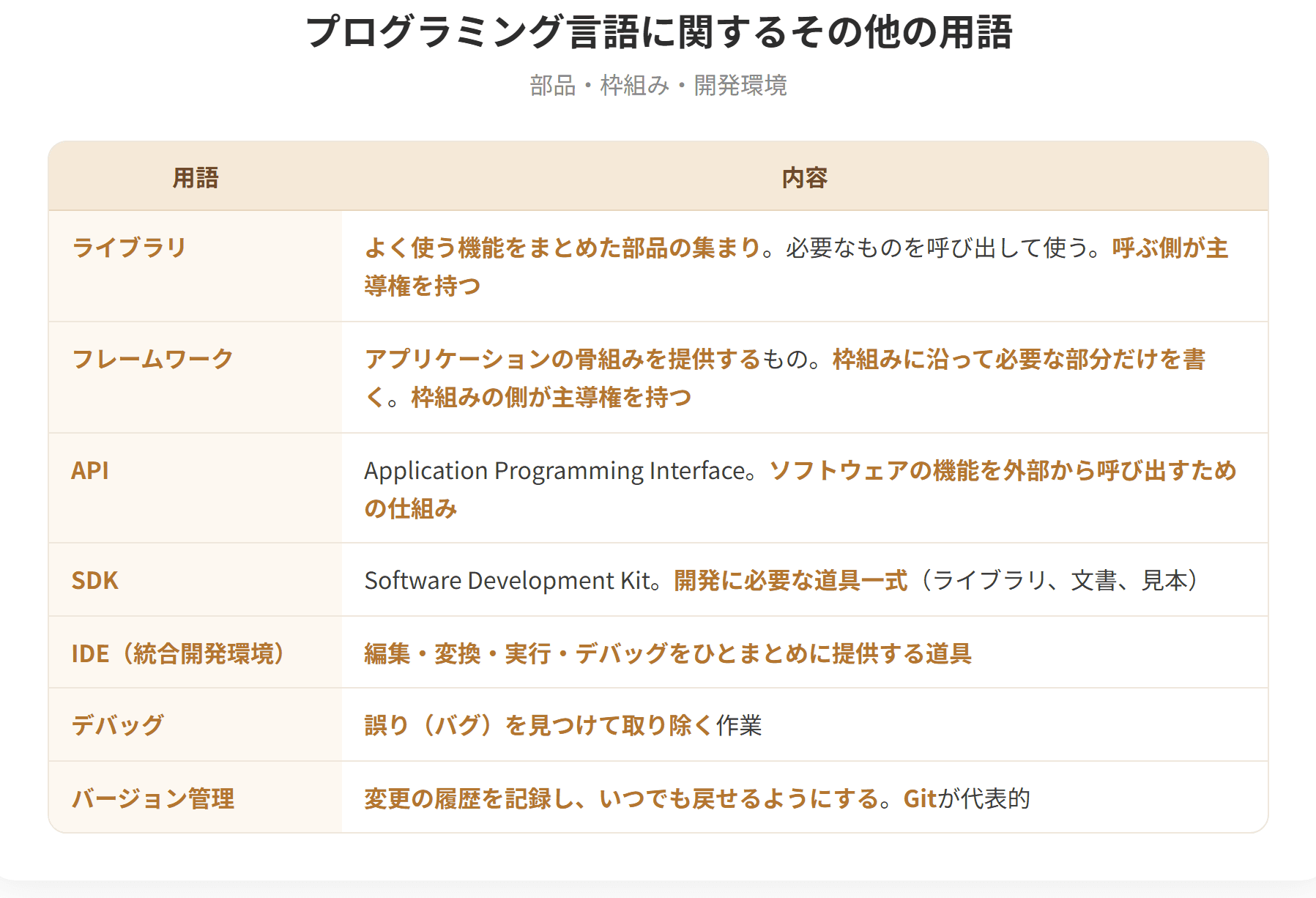Select the バージョン管理 term cell
Screen dimensions: 1316x898
196,797
